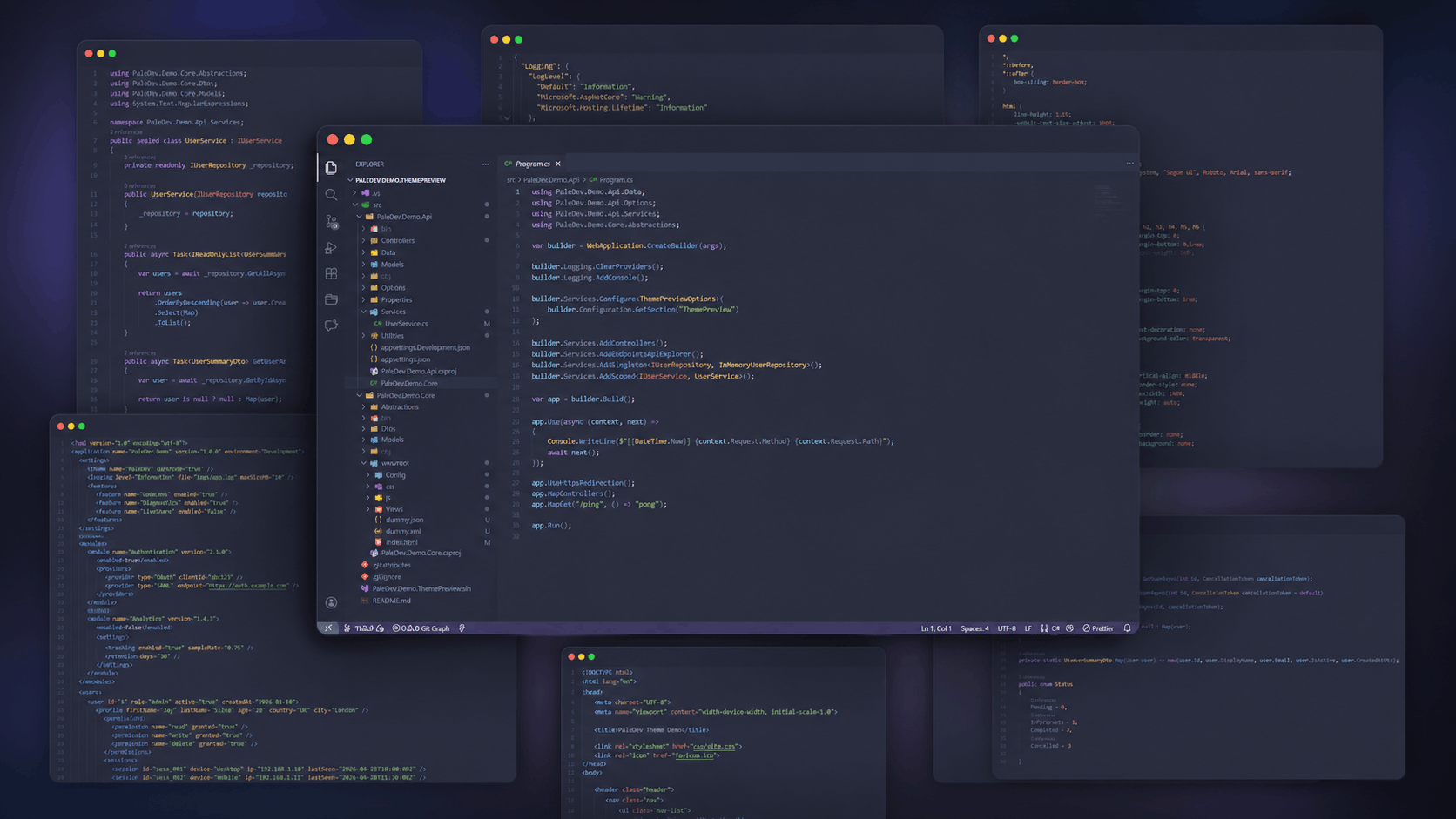Open the Accounts icon at activity bar bottom
The width and height of the screenshot is (1456, 819).
[x=331, y=602]
